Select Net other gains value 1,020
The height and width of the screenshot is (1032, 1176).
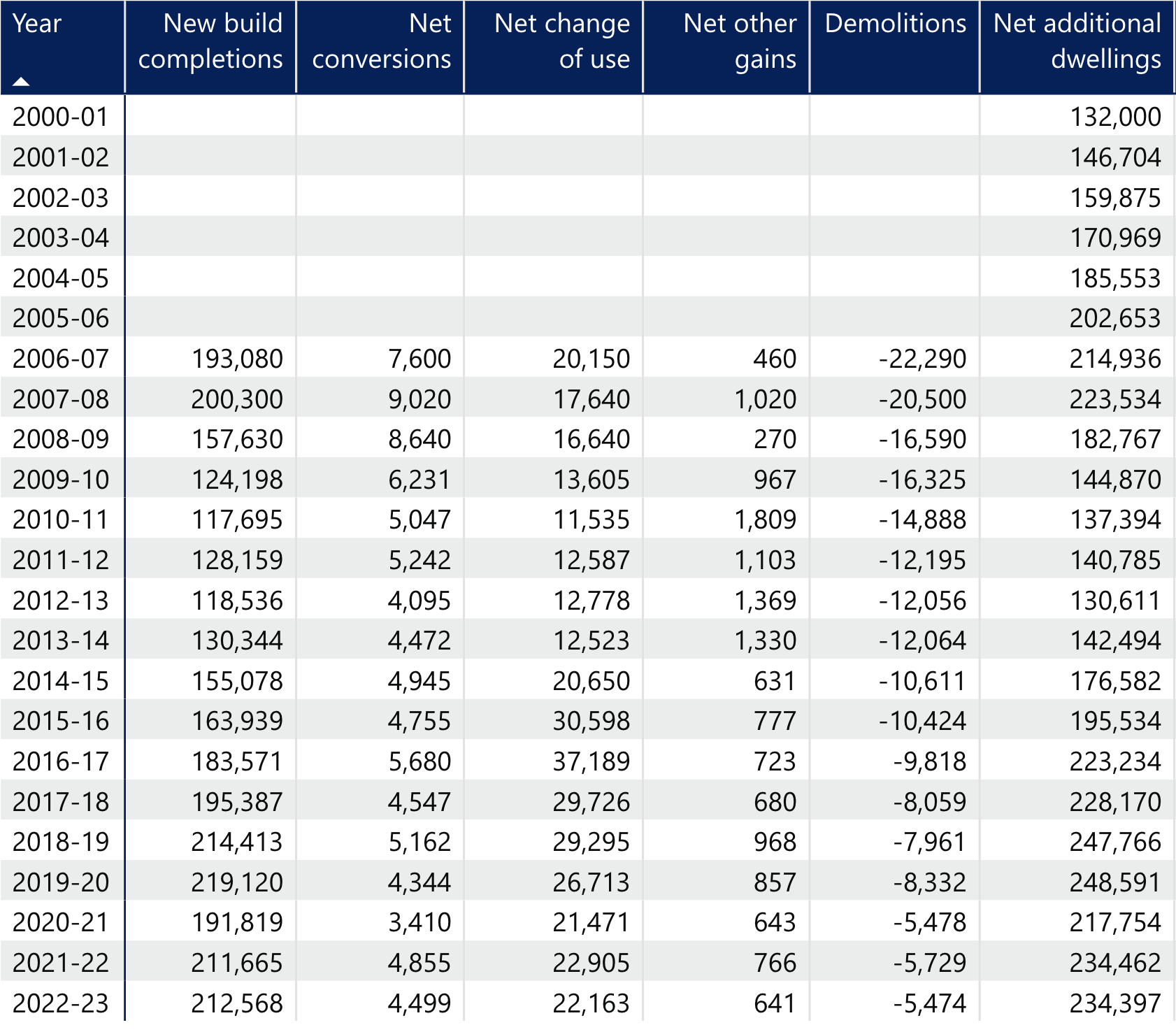[765, 399]
